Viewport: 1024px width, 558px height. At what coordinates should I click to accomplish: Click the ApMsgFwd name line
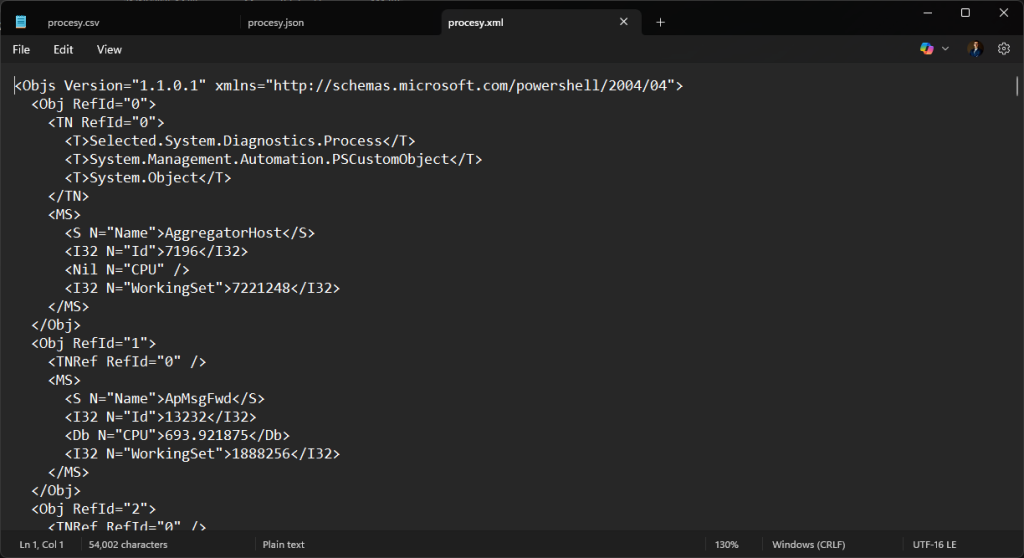click(165, 398)
